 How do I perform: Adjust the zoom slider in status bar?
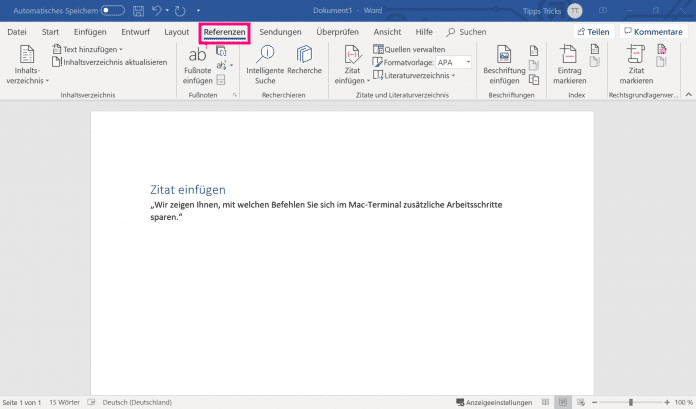click(630, 402)
